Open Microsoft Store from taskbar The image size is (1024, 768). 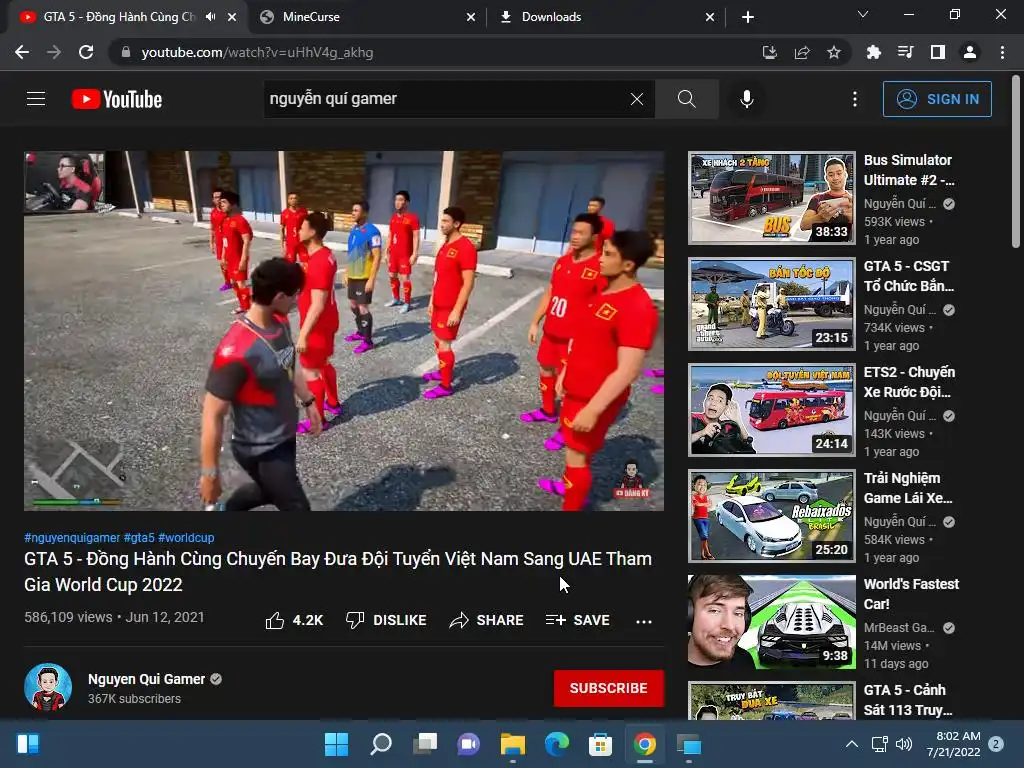click(x=600, y=744)
